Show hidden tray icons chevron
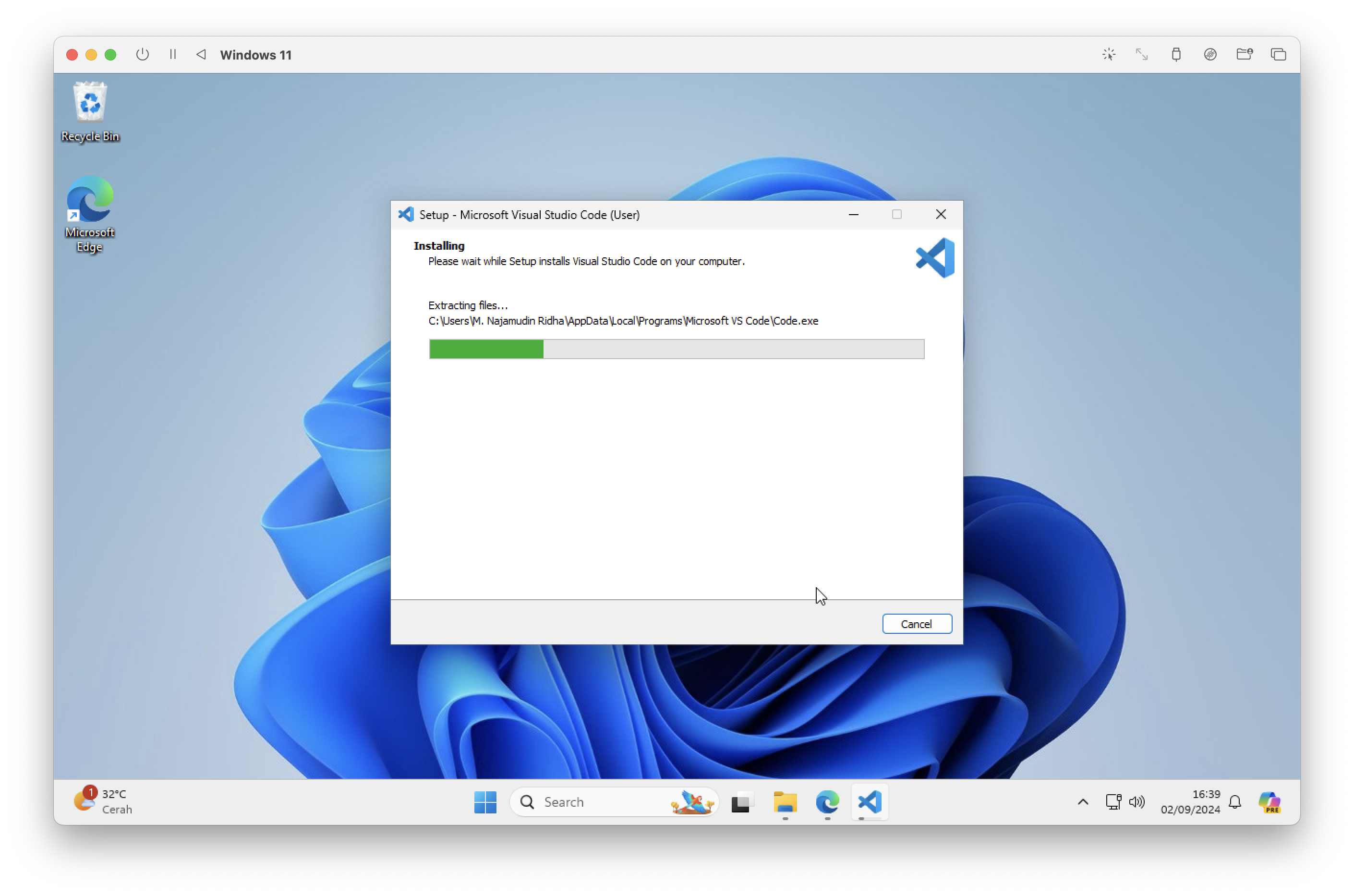This screenshot has width=1354, height=896. 1083,802
